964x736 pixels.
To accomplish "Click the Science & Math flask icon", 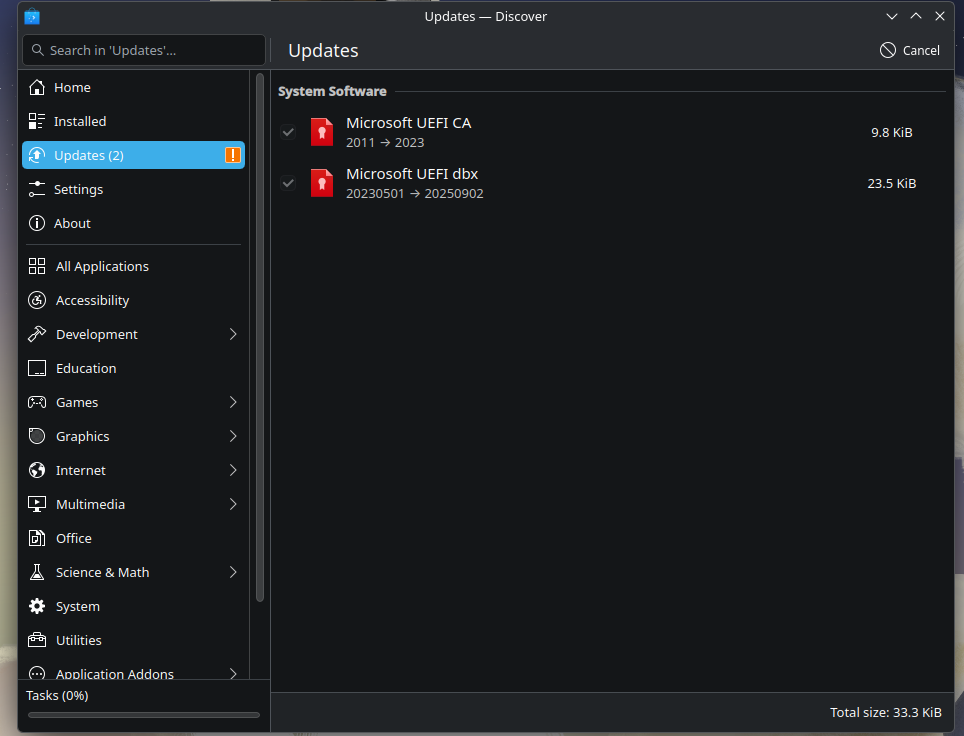I will pos(37,572).
